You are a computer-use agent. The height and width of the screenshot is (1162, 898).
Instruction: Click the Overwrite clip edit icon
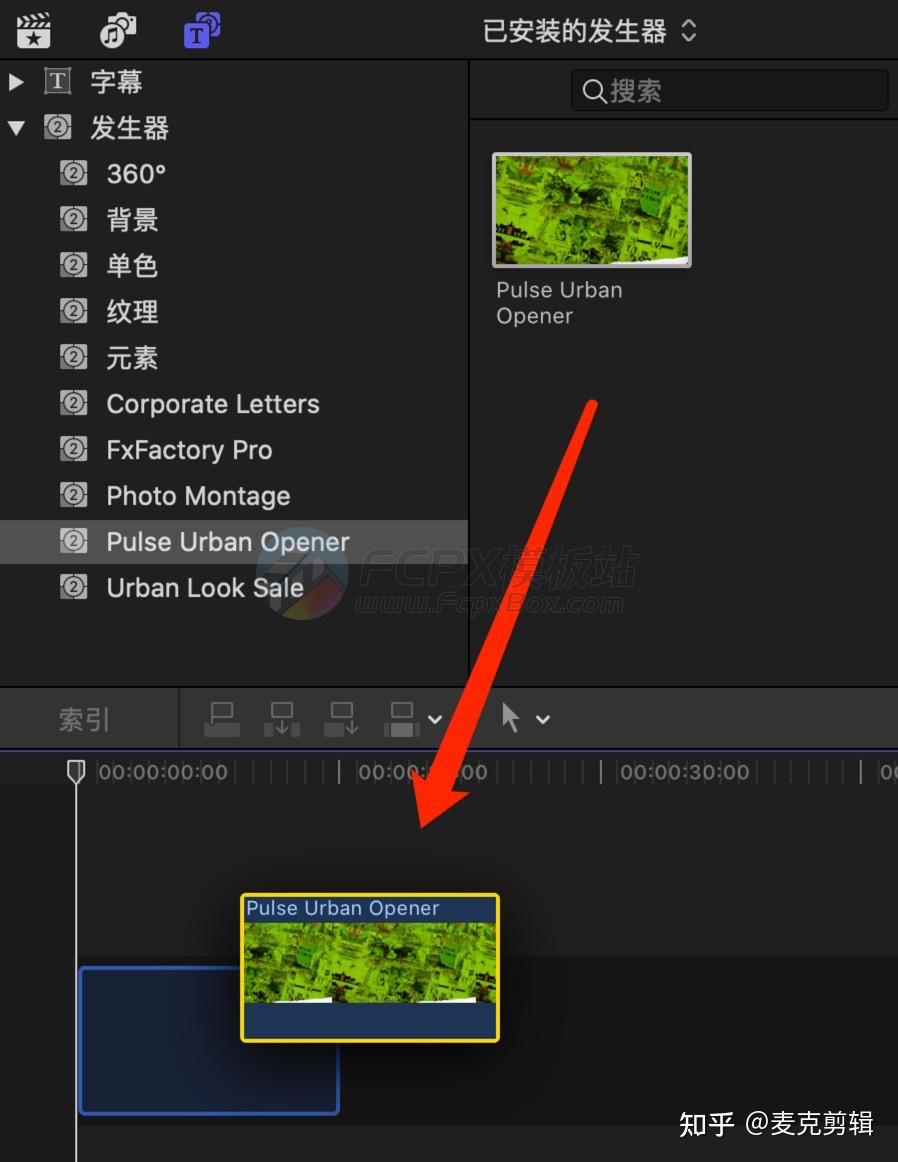pyautogui.click(x=401, y=718)
